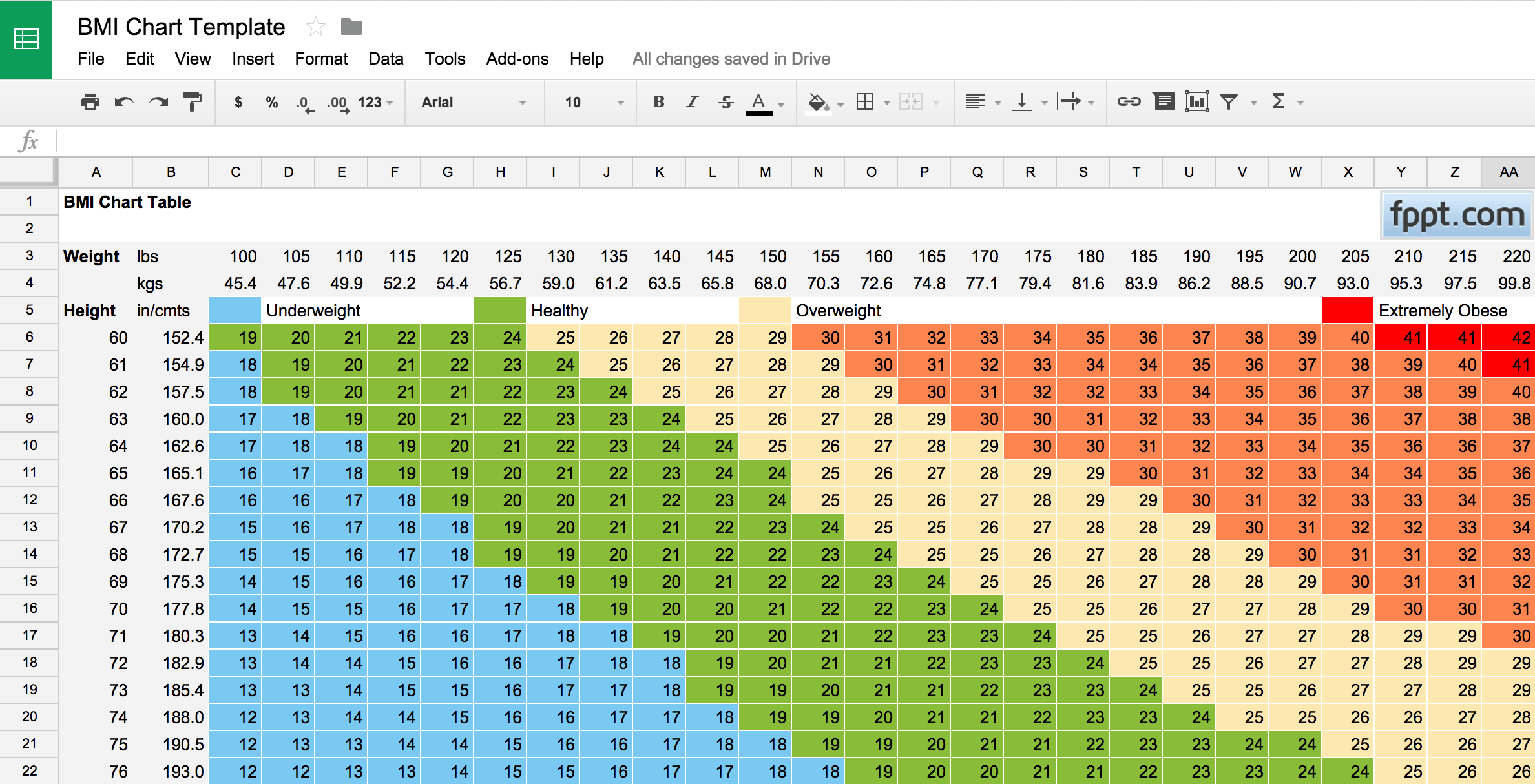Click the Italic formatting icon

[x=691, y=101]
